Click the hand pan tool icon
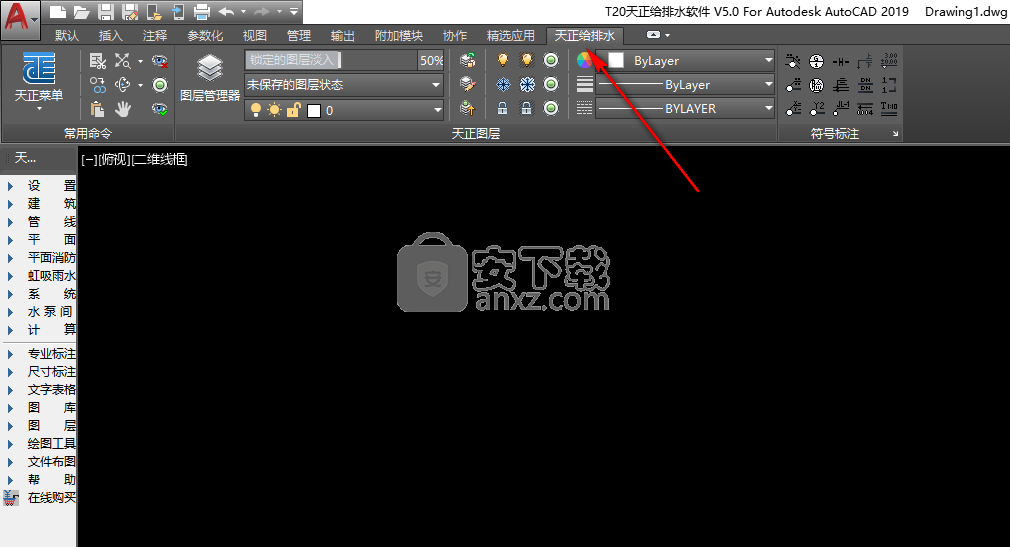 pyautogui.click(x=122, y=110)
